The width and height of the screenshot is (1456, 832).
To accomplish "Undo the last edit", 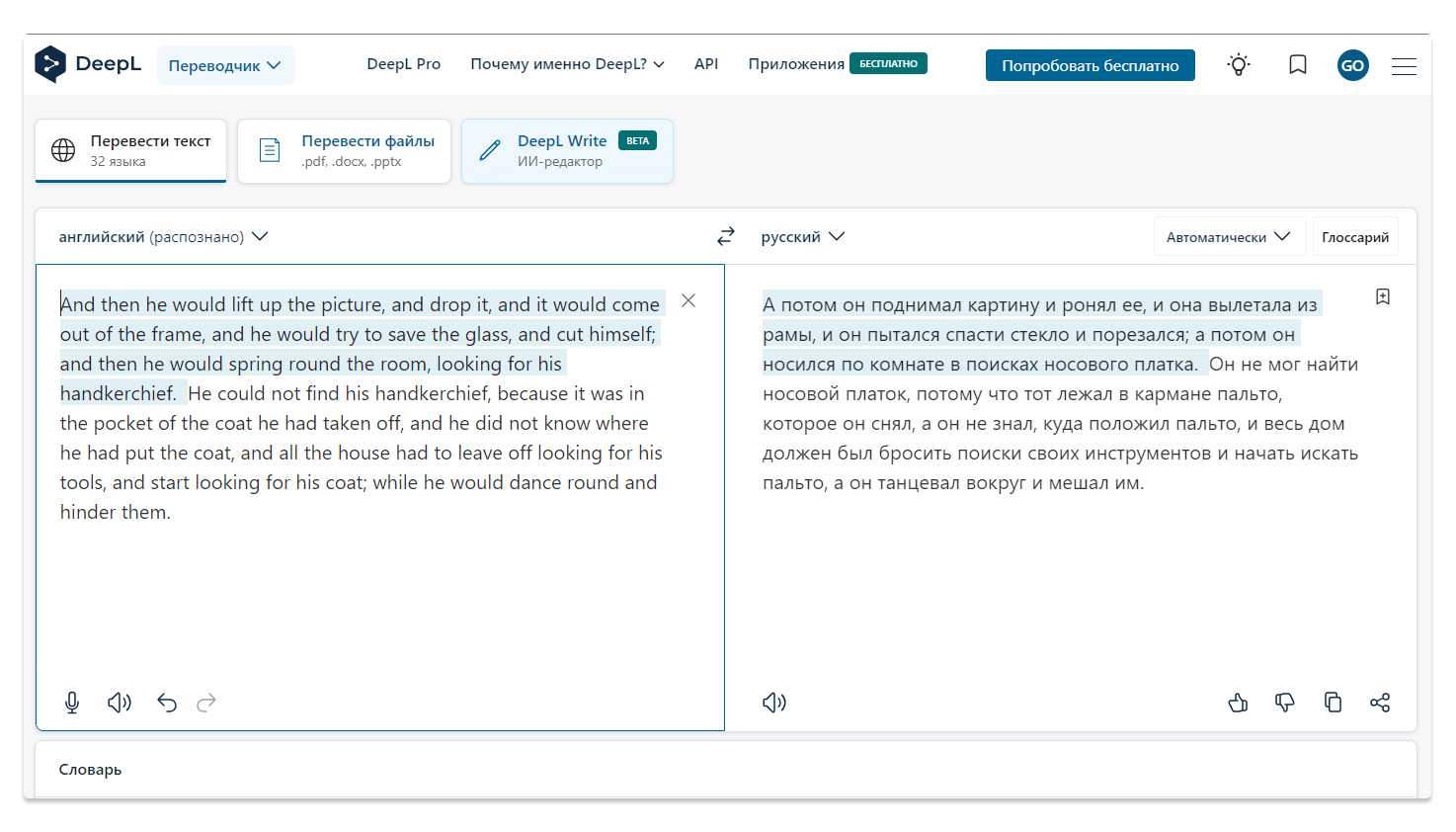I will [167, 703].
